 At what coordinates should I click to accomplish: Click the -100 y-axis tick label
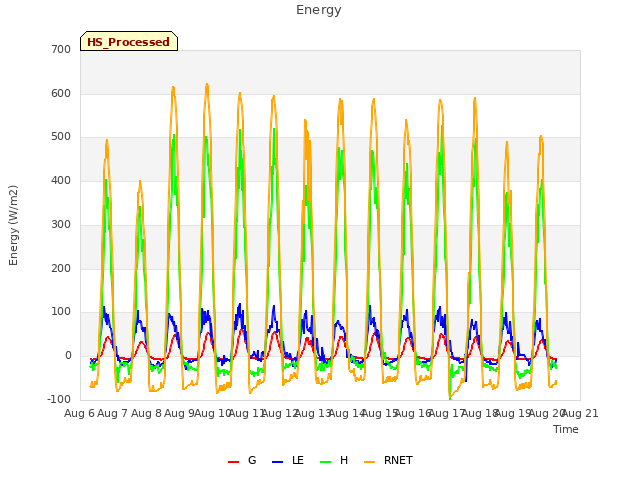click(x=59, y=399)
